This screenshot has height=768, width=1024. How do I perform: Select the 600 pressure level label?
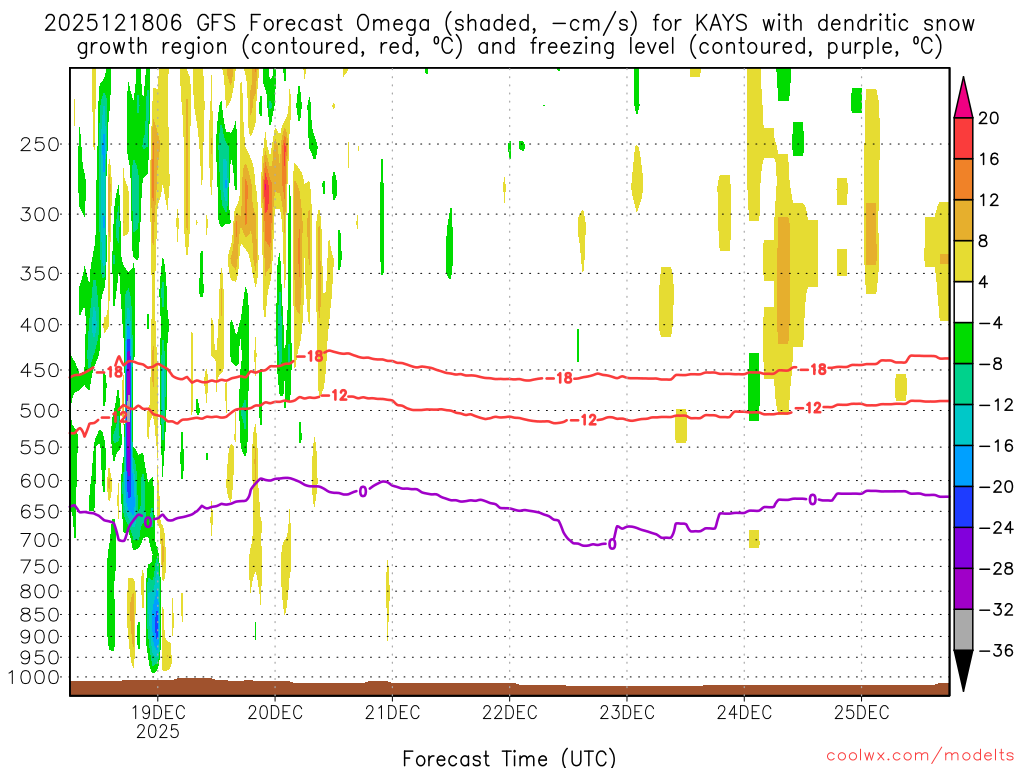coord(40,481)
